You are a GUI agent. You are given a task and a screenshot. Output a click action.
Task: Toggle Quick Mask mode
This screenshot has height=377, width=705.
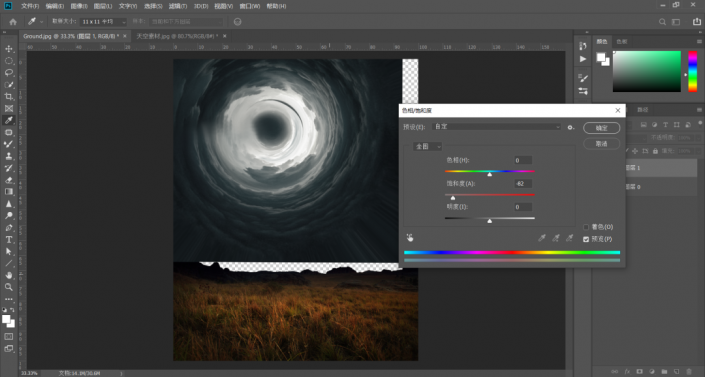9,337
